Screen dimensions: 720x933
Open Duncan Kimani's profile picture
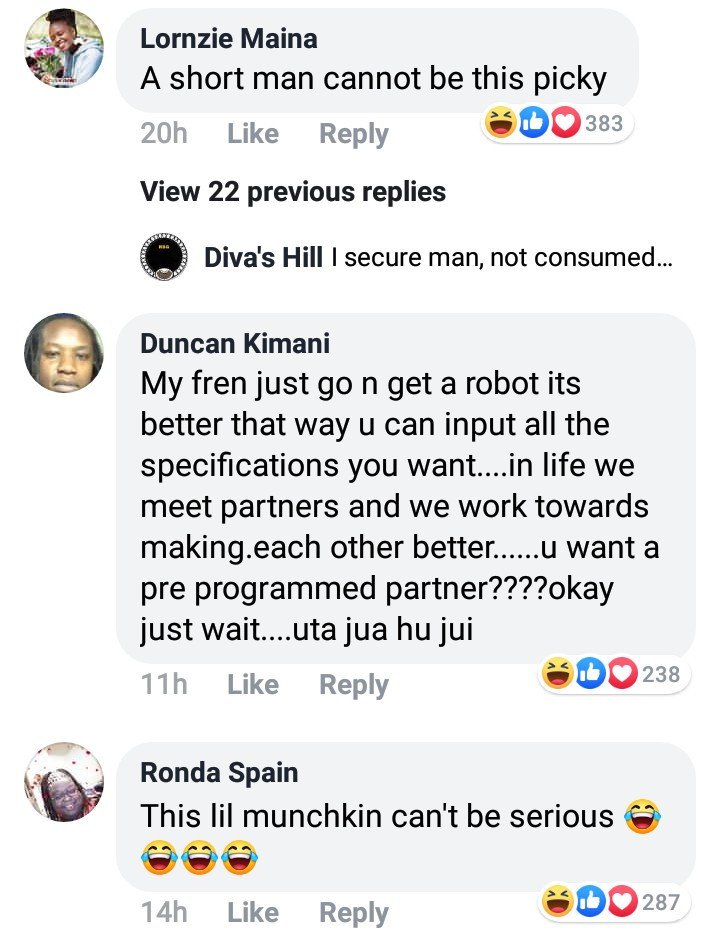pos(64,353)
